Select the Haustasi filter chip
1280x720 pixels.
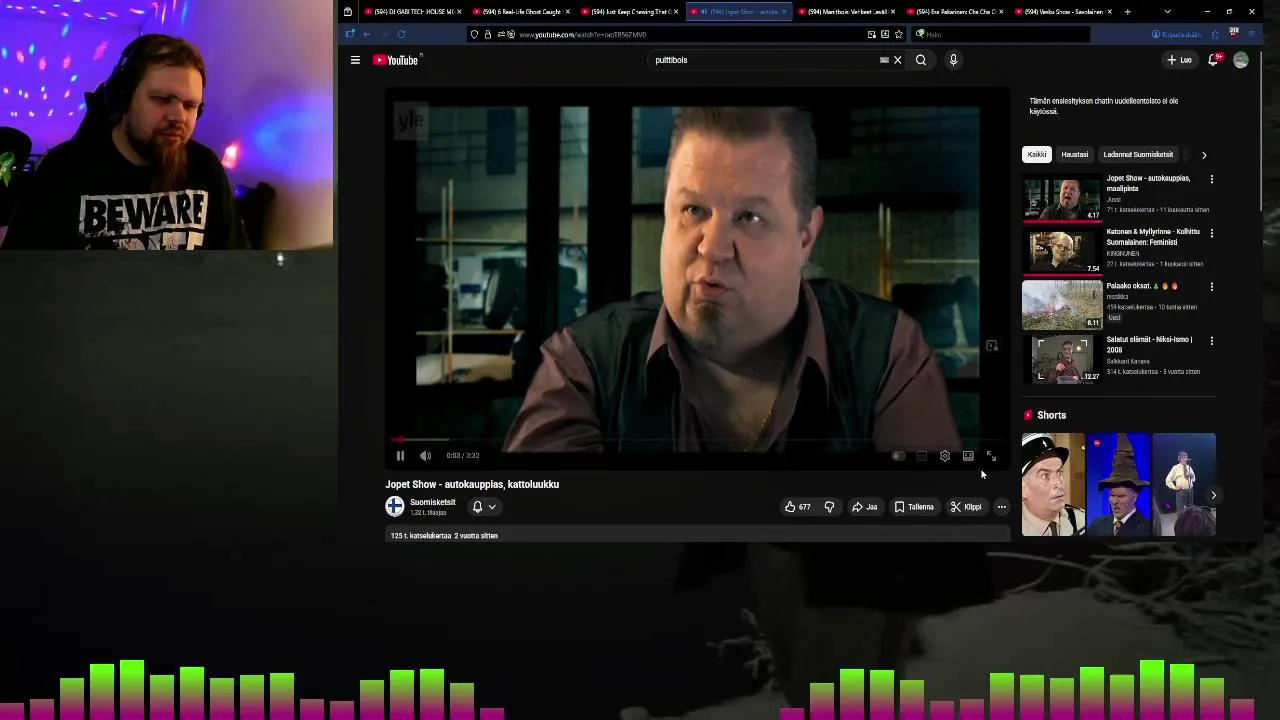[1075, 155]
